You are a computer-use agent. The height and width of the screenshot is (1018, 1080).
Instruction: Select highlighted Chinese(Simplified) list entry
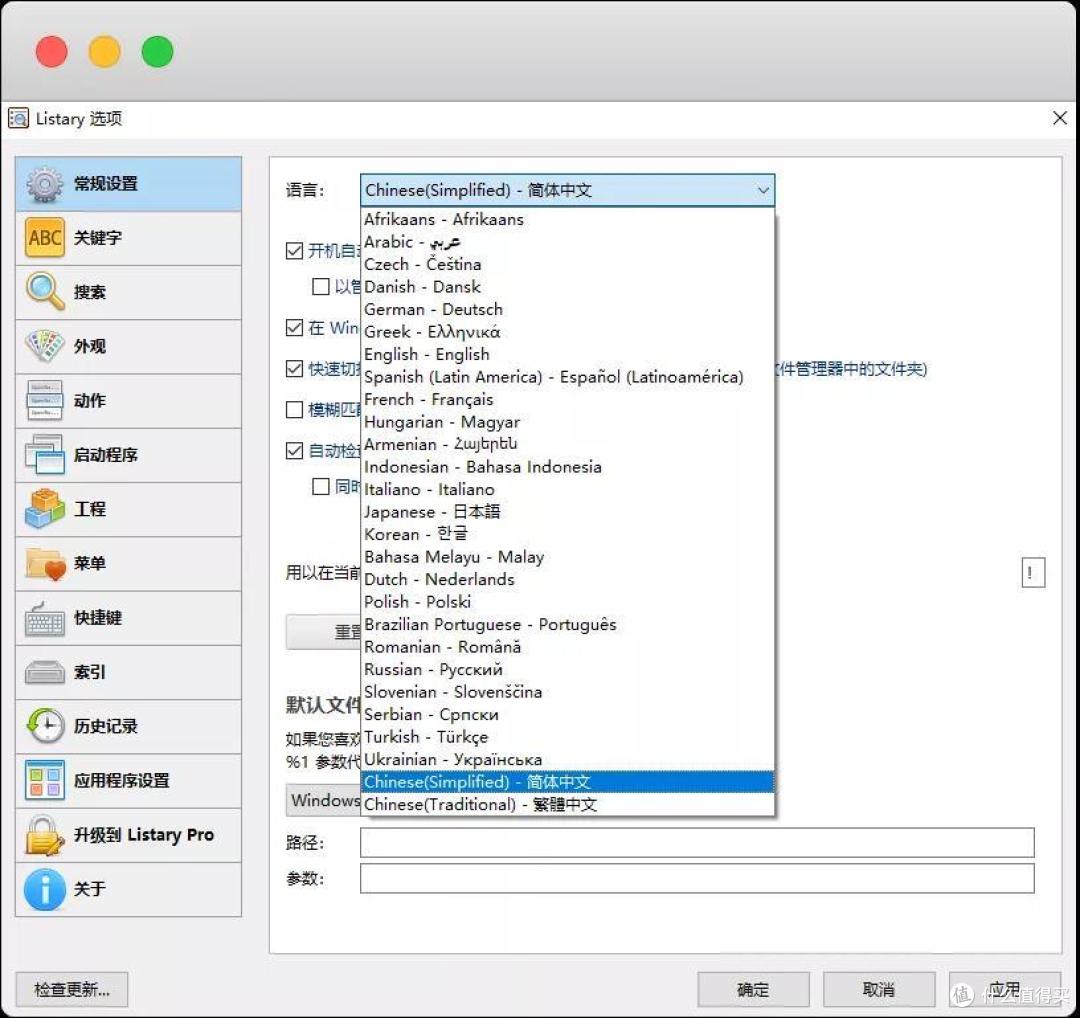pyautogui.click(x=568, y=782)
